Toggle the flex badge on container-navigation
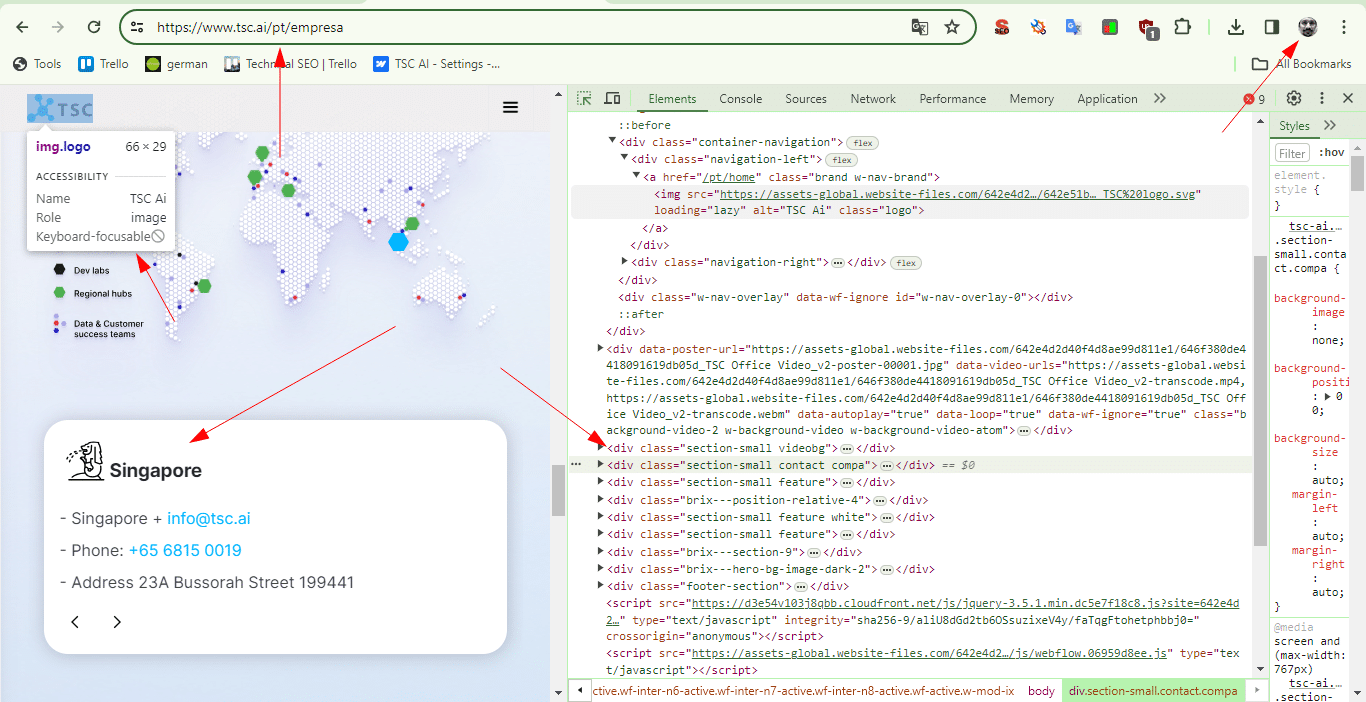This screenshot has width=1366, height=702. tap(863, 143)
